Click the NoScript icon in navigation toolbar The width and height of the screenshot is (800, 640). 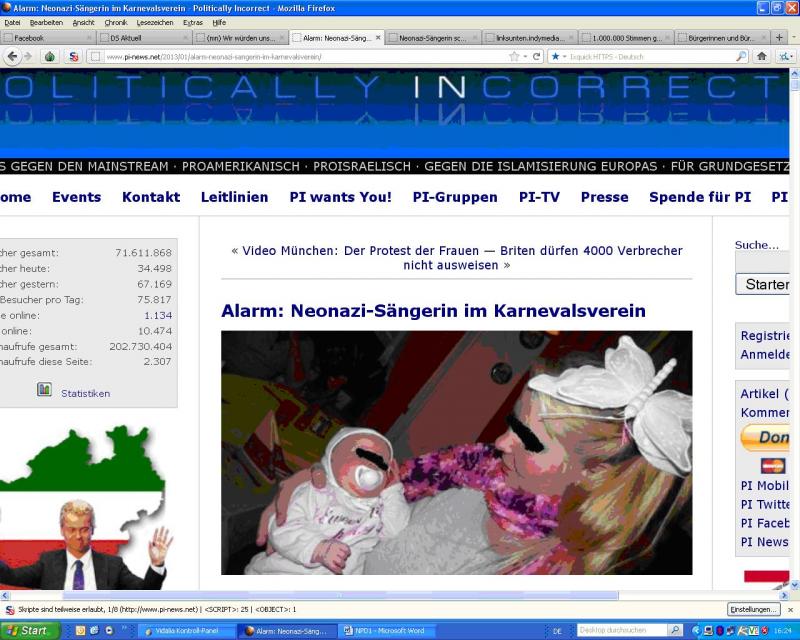(73, 56)
